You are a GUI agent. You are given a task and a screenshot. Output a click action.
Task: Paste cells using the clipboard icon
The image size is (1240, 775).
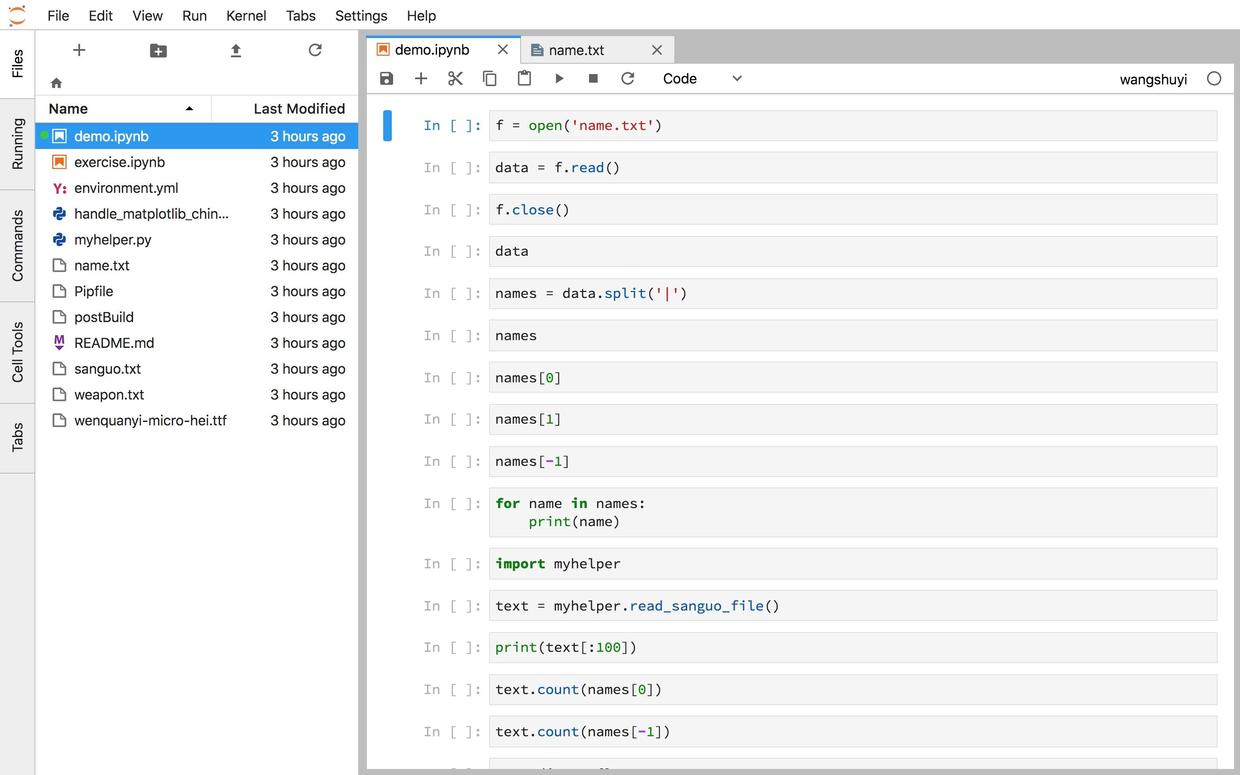[524, 78]
